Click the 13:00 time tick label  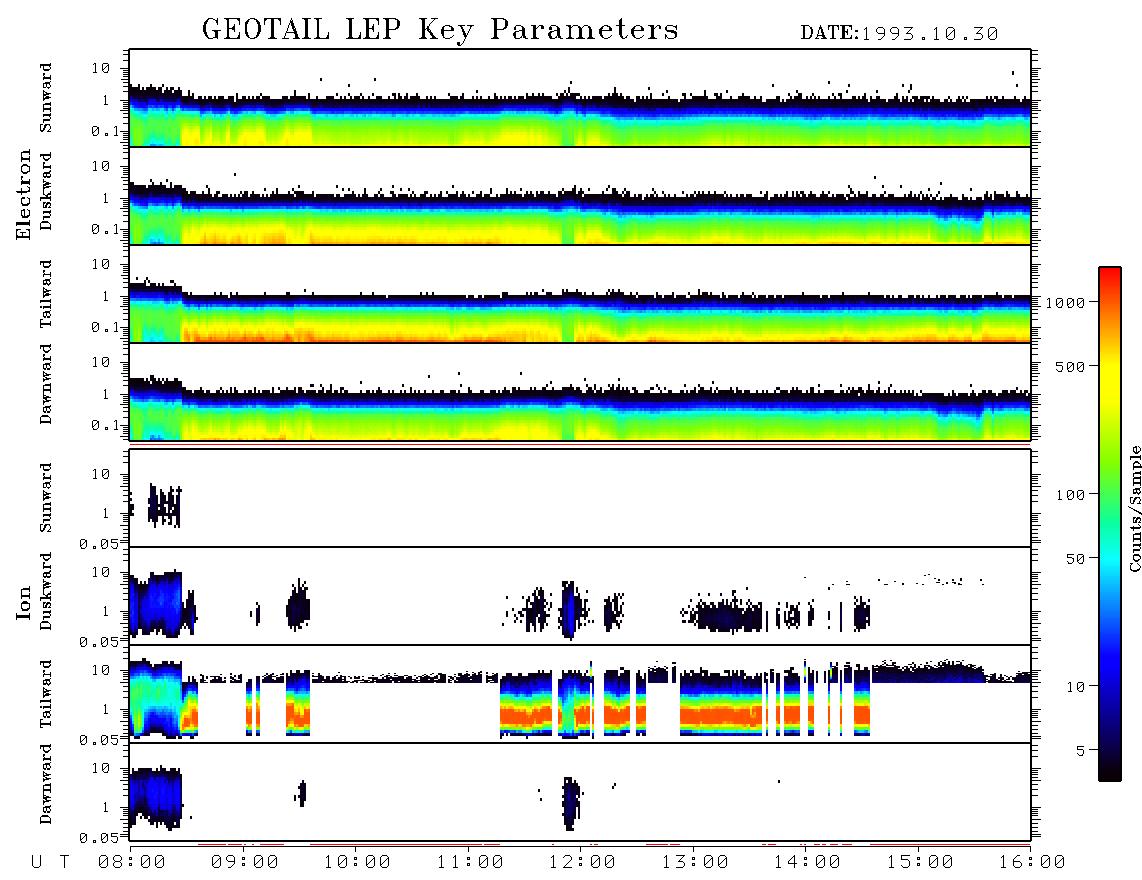(695, 863)
